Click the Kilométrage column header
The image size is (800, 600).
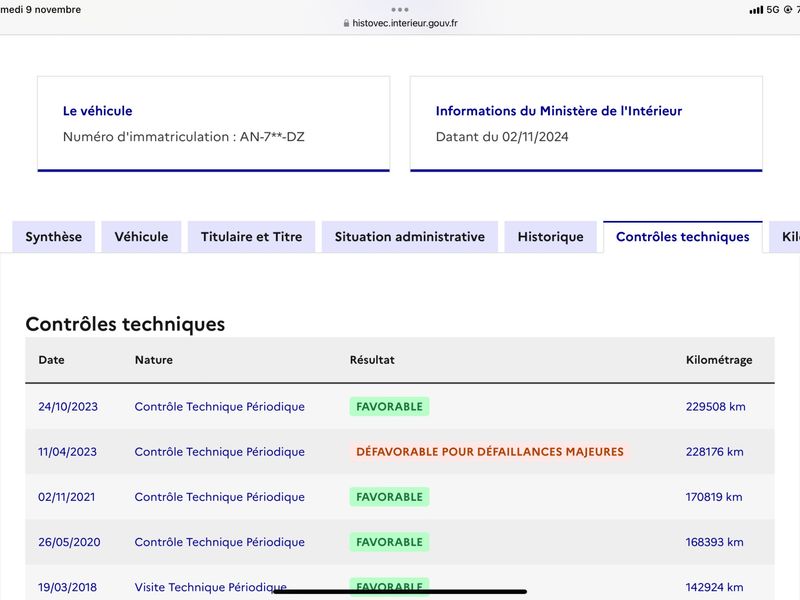tap(719, 360)
